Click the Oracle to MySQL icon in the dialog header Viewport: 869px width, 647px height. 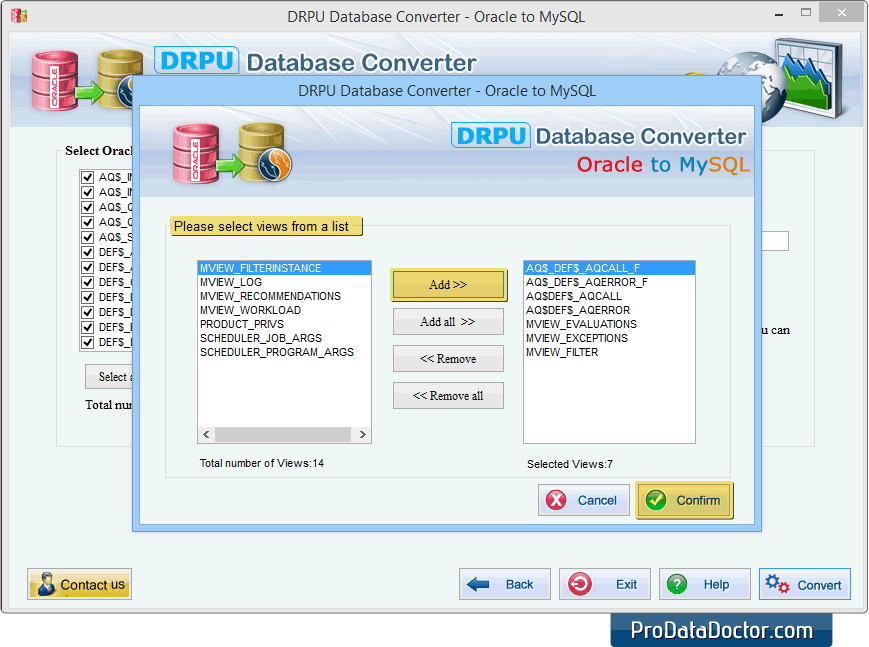point(232,154)
